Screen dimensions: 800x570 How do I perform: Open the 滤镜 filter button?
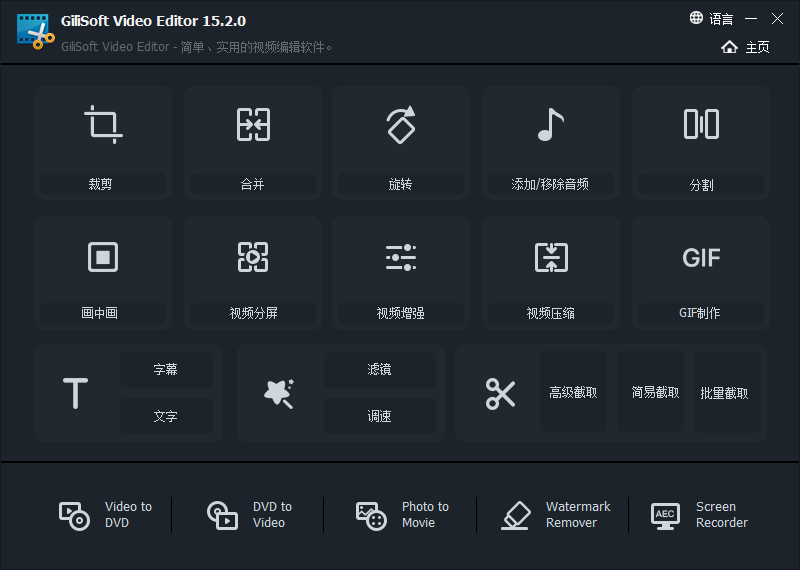(x=379, y=370)
